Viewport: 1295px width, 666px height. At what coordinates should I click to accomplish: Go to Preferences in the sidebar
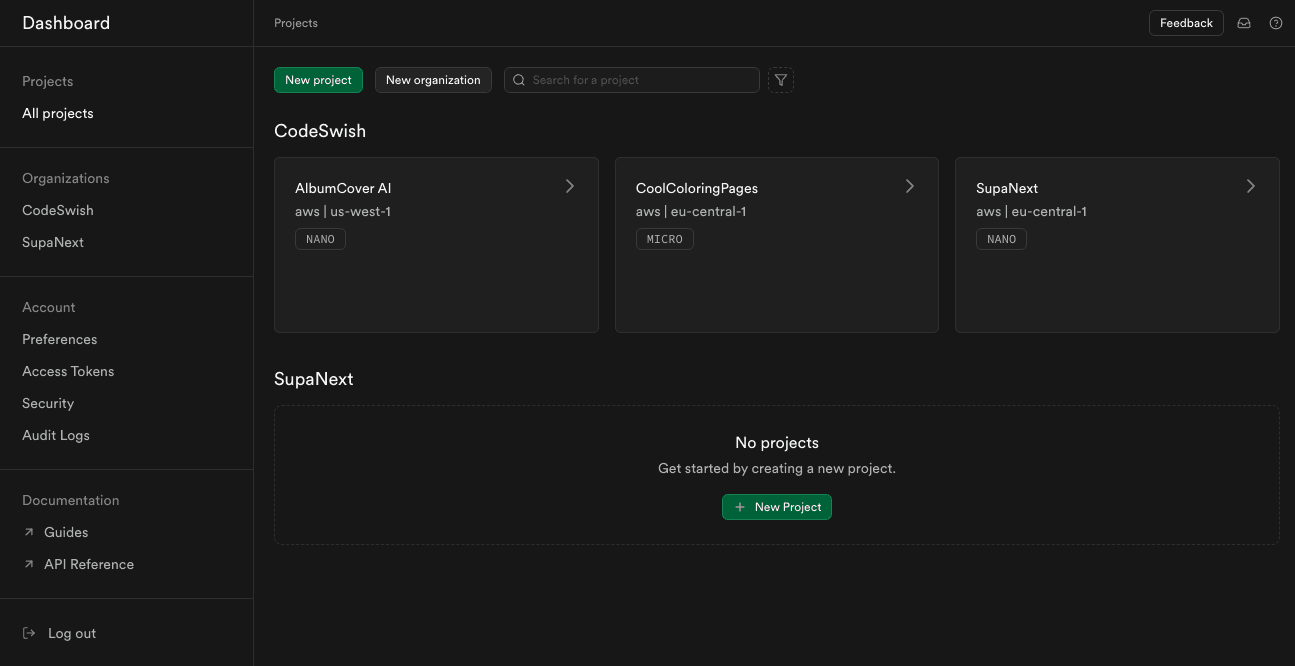coord(60,339)
